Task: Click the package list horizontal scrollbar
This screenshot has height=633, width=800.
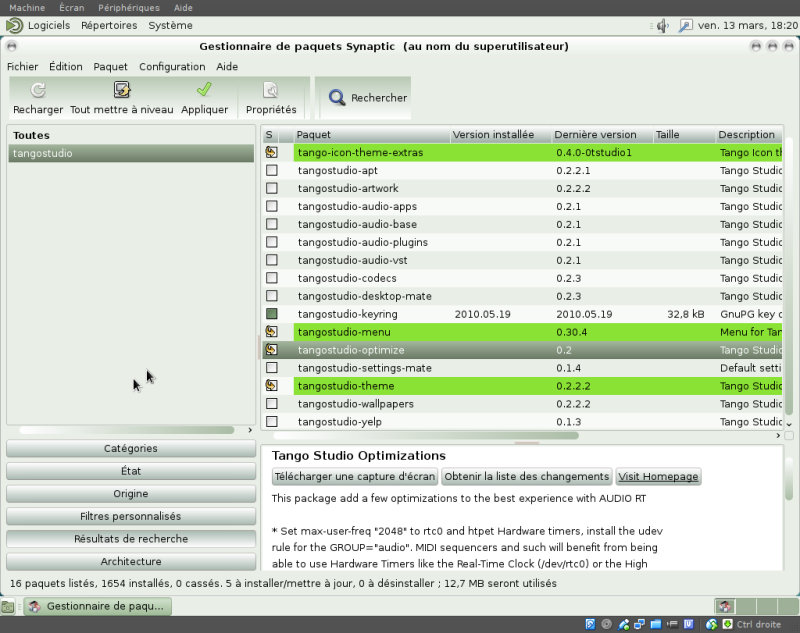Action: tap(426, 436)
